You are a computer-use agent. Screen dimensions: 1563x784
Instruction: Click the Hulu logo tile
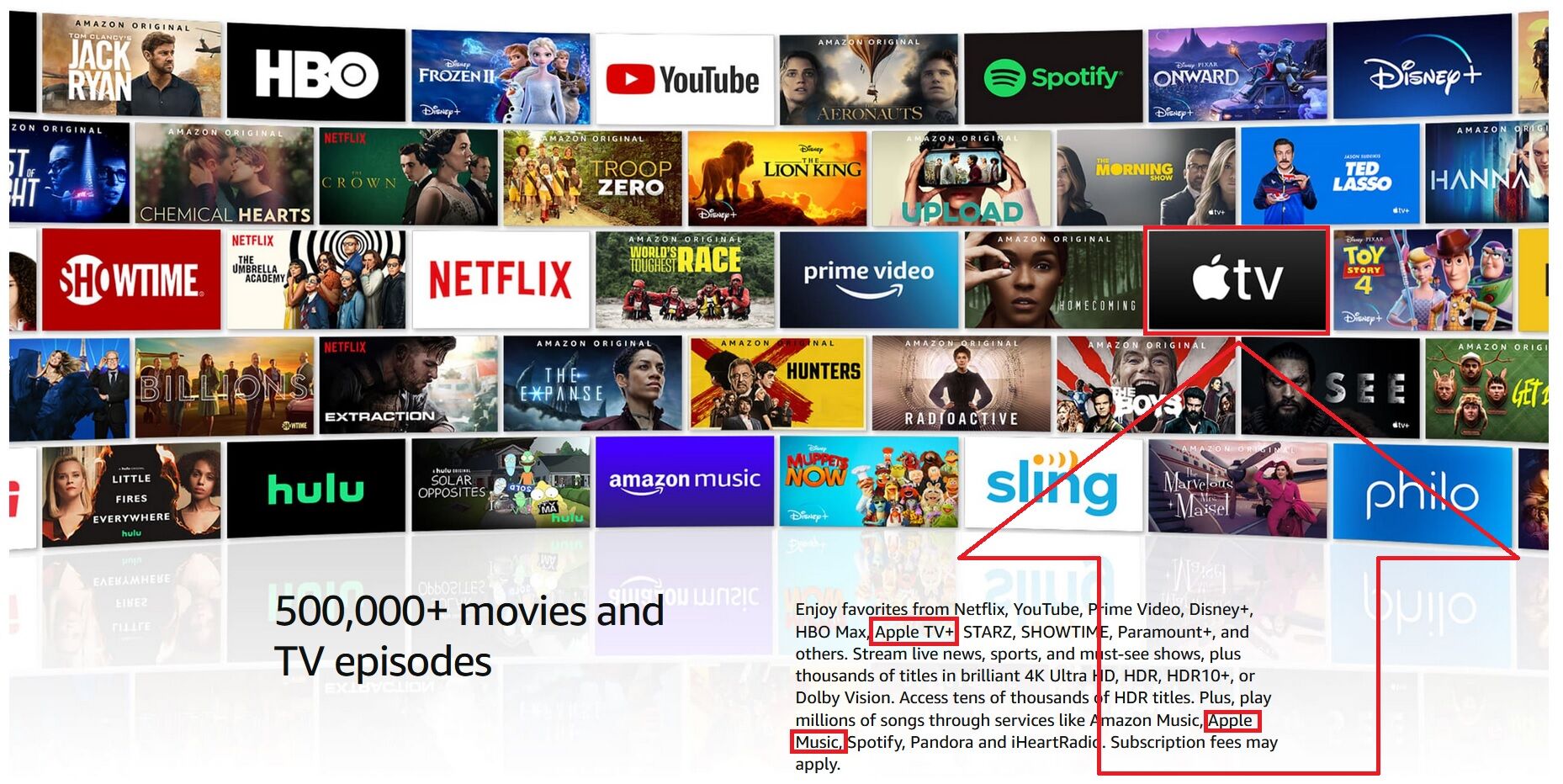[315, 487]
